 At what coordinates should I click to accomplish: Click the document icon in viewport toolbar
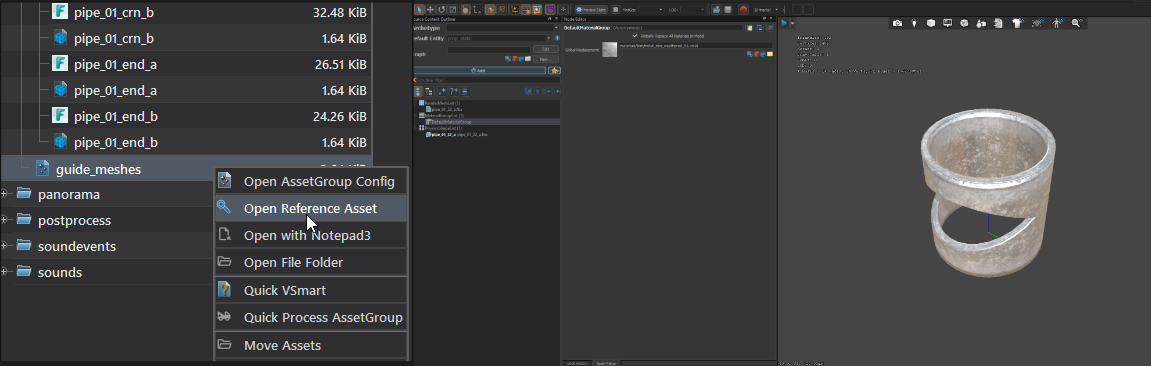(998, 23)
